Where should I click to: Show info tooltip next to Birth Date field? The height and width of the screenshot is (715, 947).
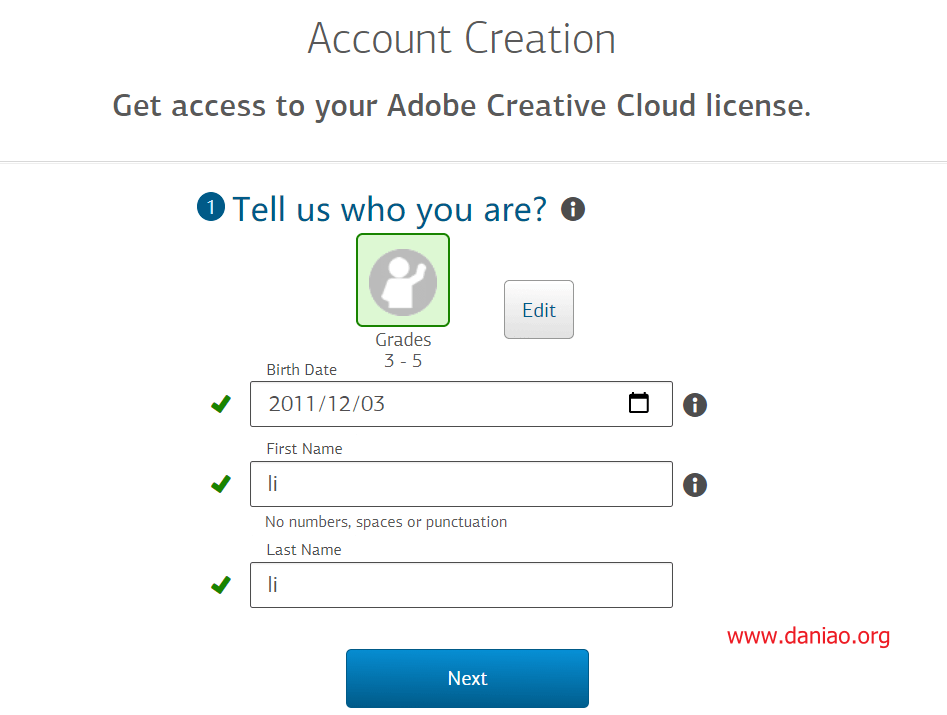[695, 405]
